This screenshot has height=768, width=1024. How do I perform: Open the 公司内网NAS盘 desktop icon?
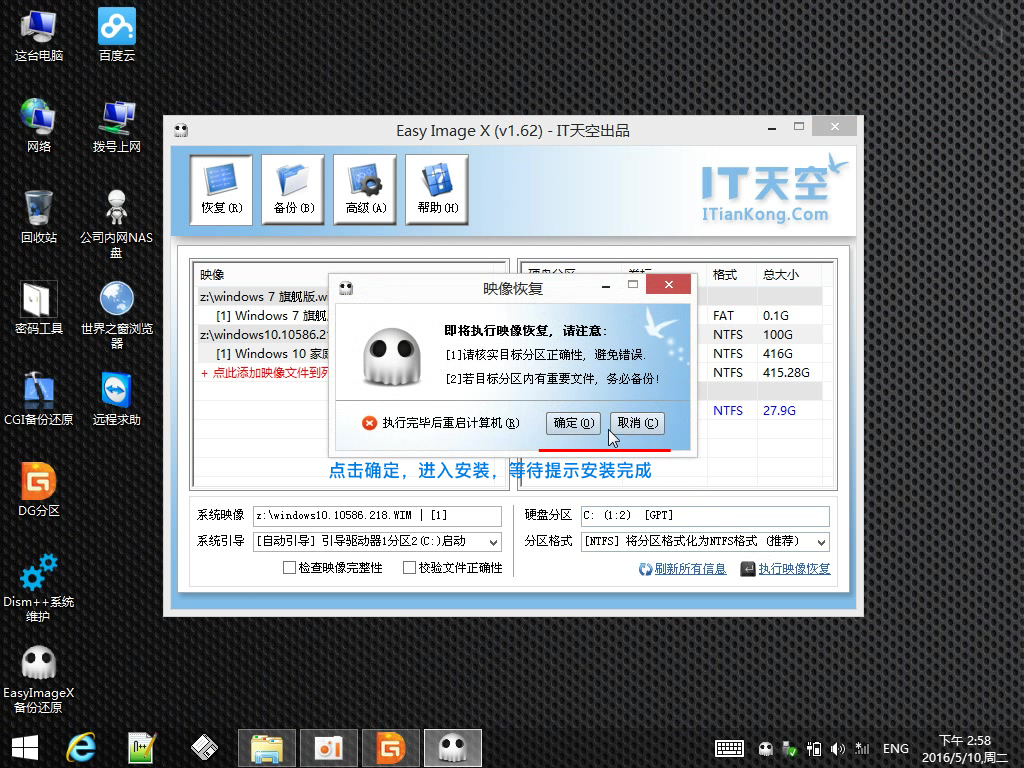pyautogui.click(x=116, y=223)
